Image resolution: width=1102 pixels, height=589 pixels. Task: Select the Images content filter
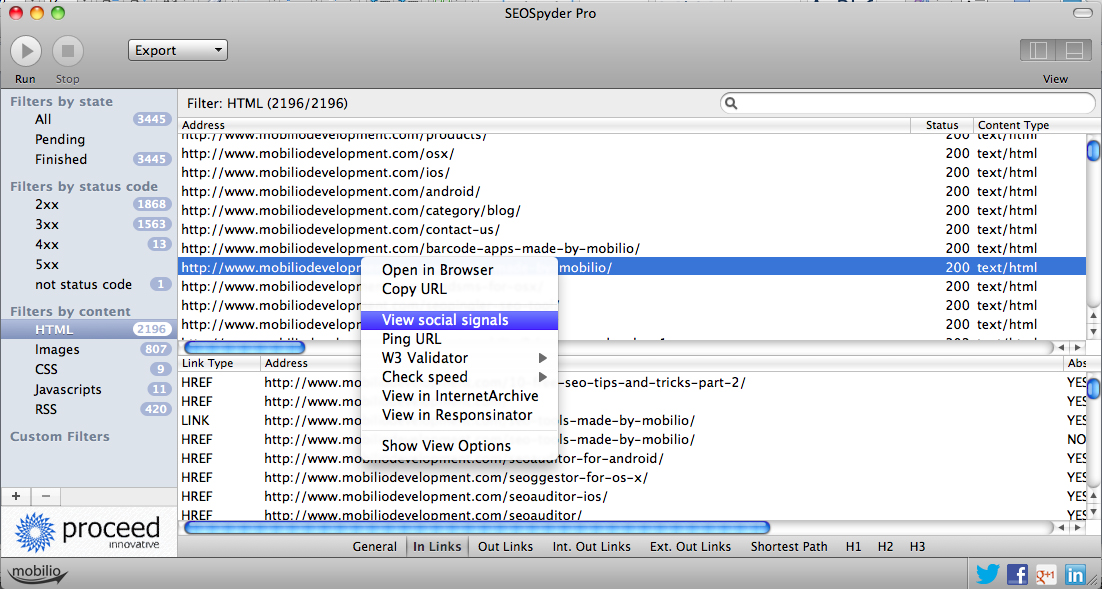[x=89, y=349]
